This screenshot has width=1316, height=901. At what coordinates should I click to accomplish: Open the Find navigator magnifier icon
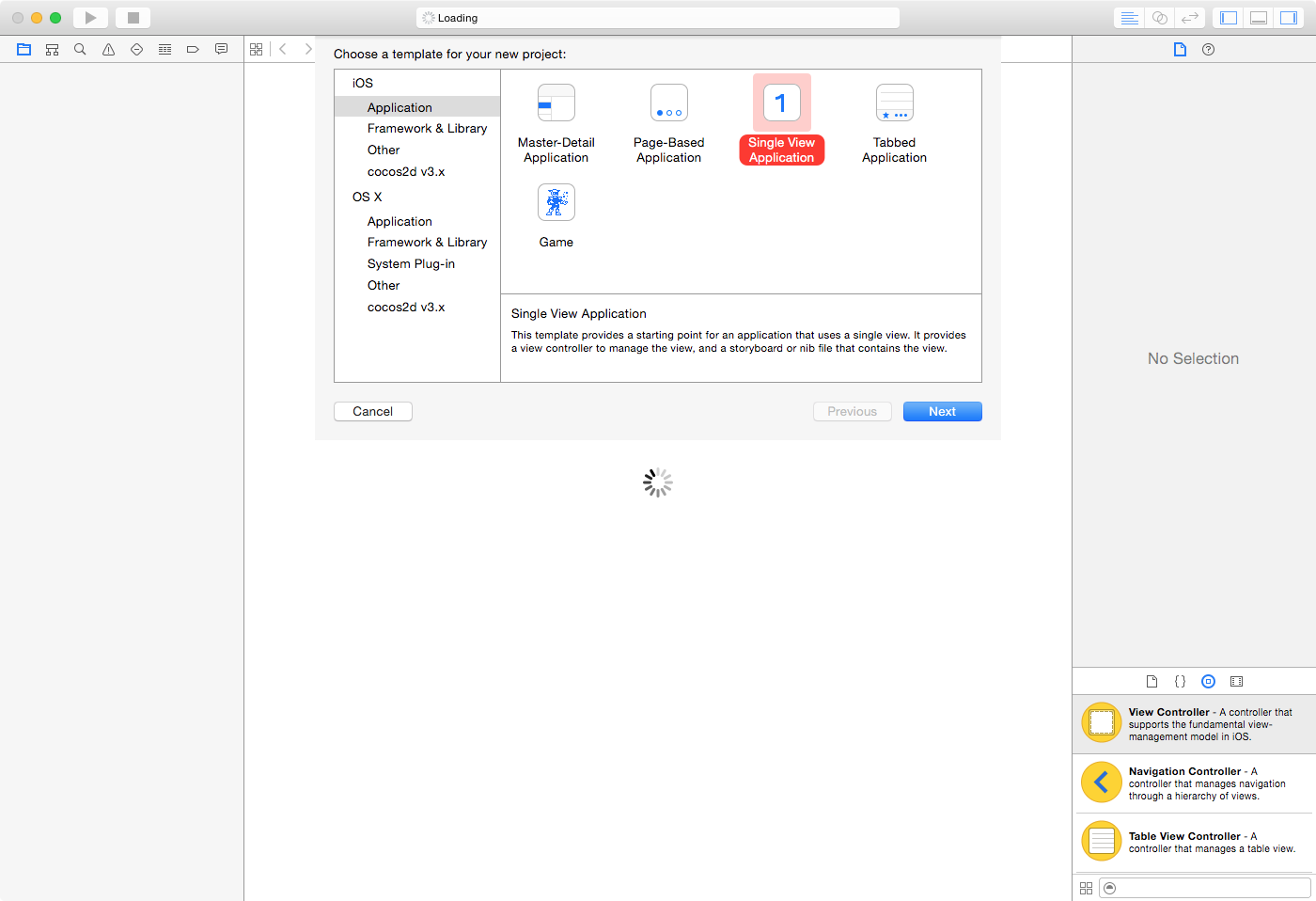[x=81, y=50]
